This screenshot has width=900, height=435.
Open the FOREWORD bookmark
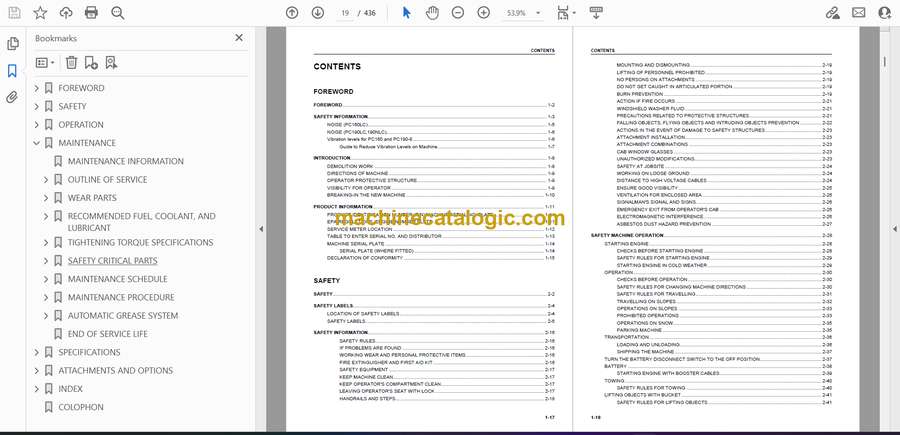pos(82,88)
